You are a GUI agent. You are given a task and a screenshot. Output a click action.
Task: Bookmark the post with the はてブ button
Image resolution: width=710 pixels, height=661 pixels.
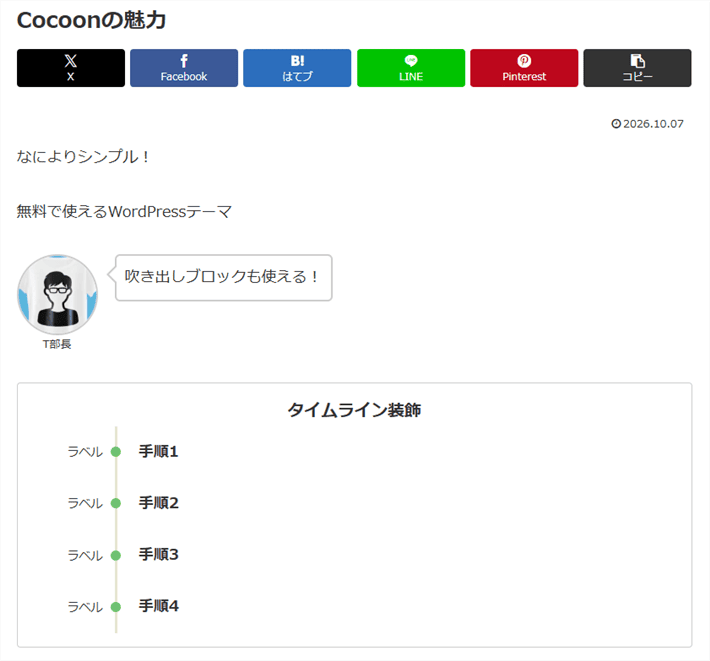coord(297,68)
